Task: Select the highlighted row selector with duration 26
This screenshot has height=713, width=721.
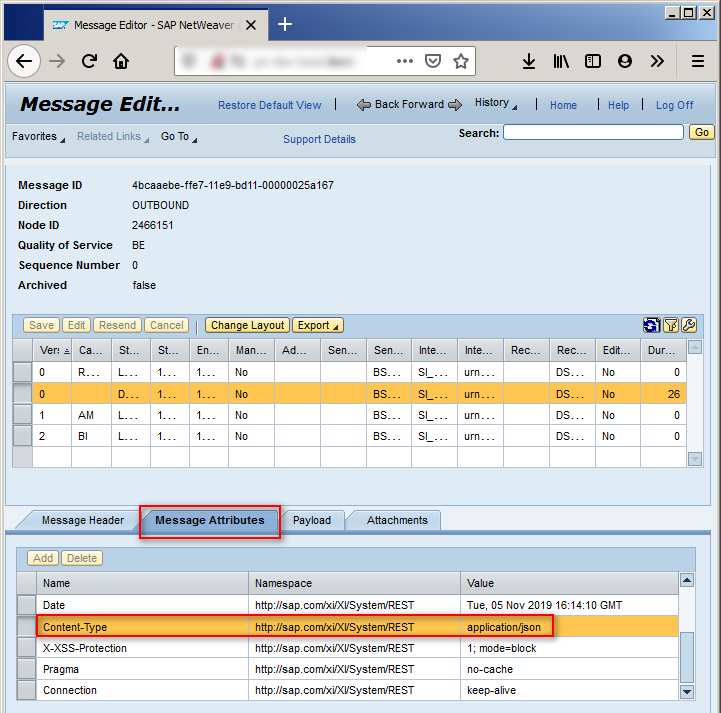Action: click(22, 394)
